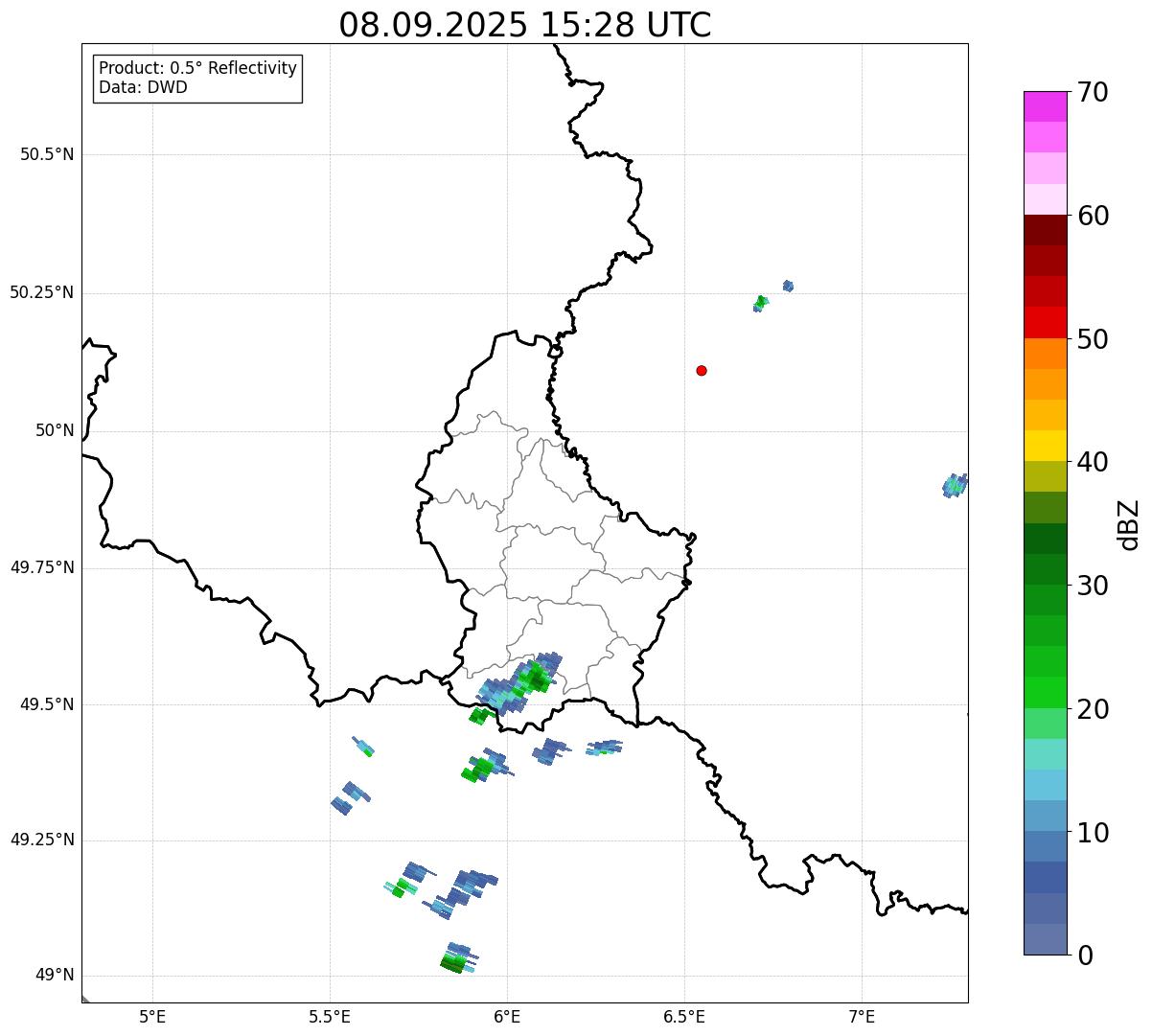The height and width of the screenshot is (1036, 1152).
Task: Click the '50°N' latitude label
Action: click(55, 431)
